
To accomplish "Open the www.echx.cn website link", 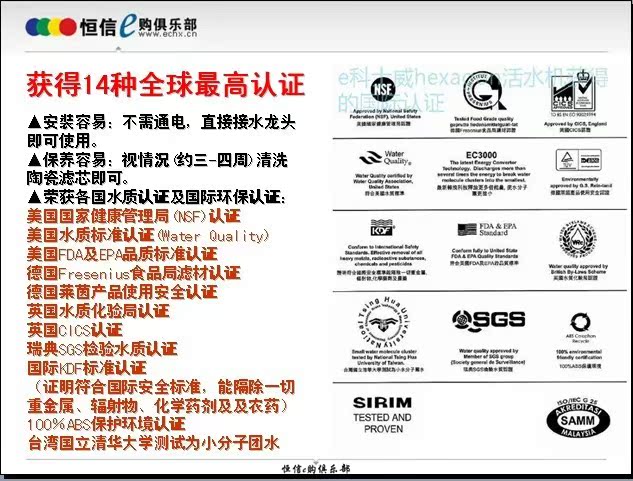I will pyautogui.click(x=168, y=34).
